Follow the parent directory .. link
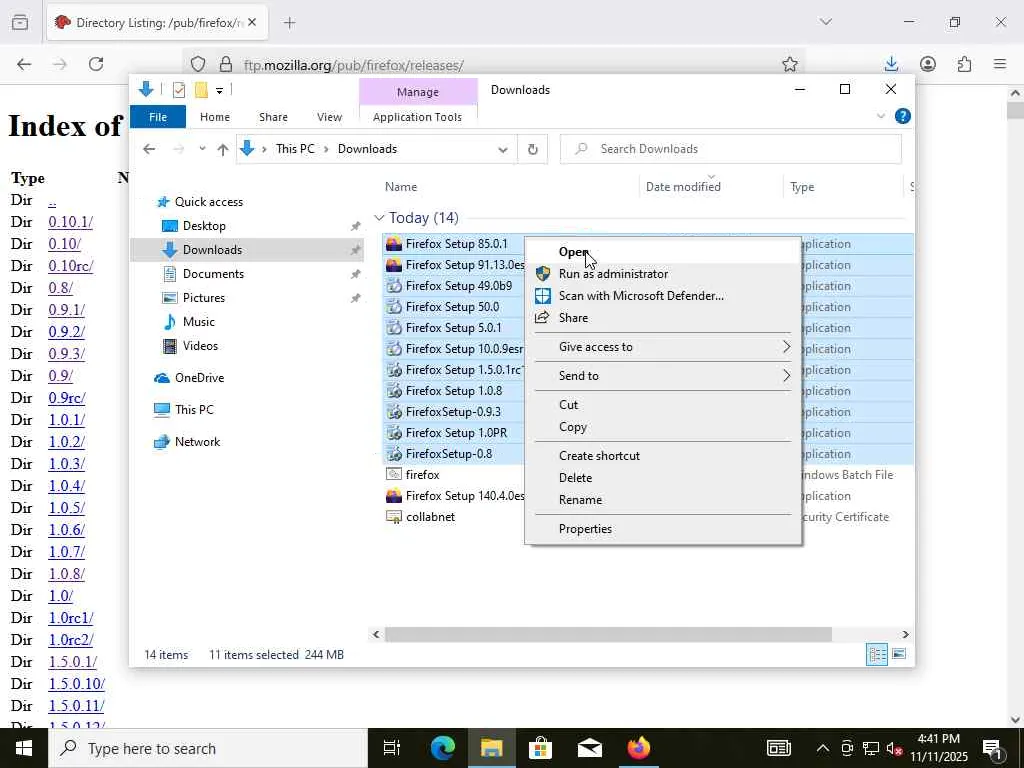This screenshot has width=1024, height=768. pos(52,200)
